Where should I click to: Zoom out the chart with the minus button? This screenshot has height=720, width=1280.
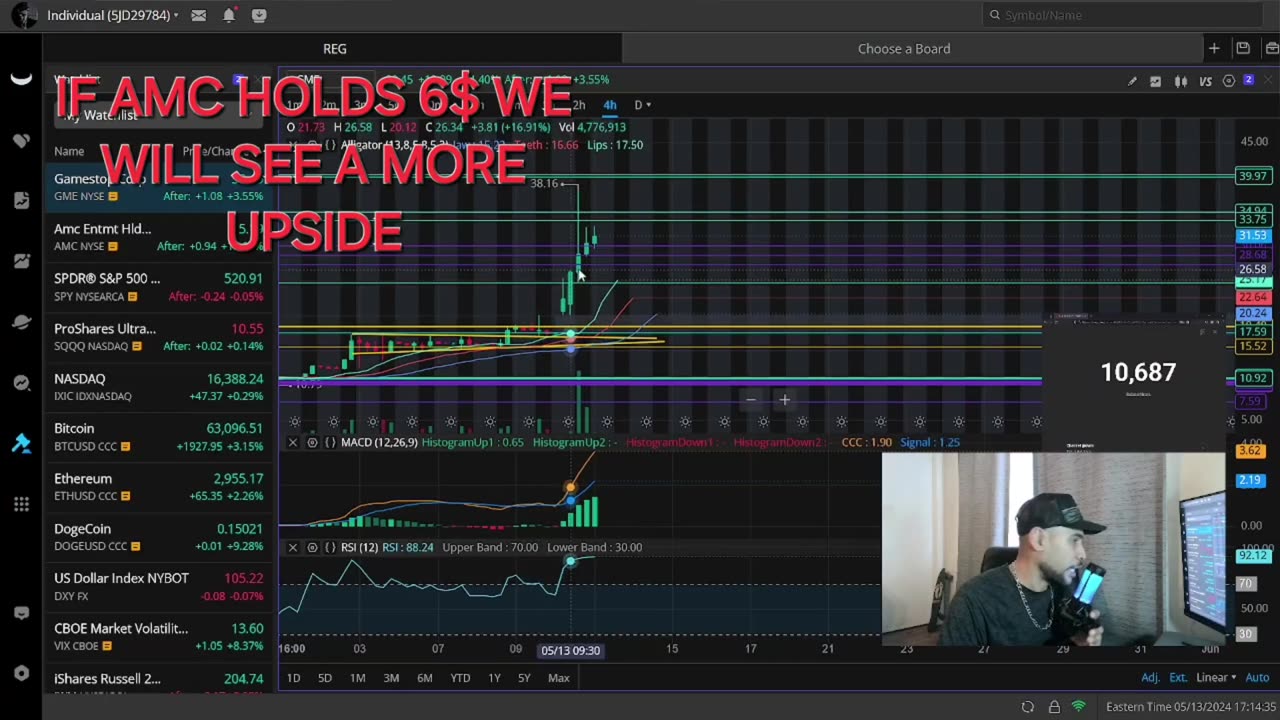tap(751, 400)
